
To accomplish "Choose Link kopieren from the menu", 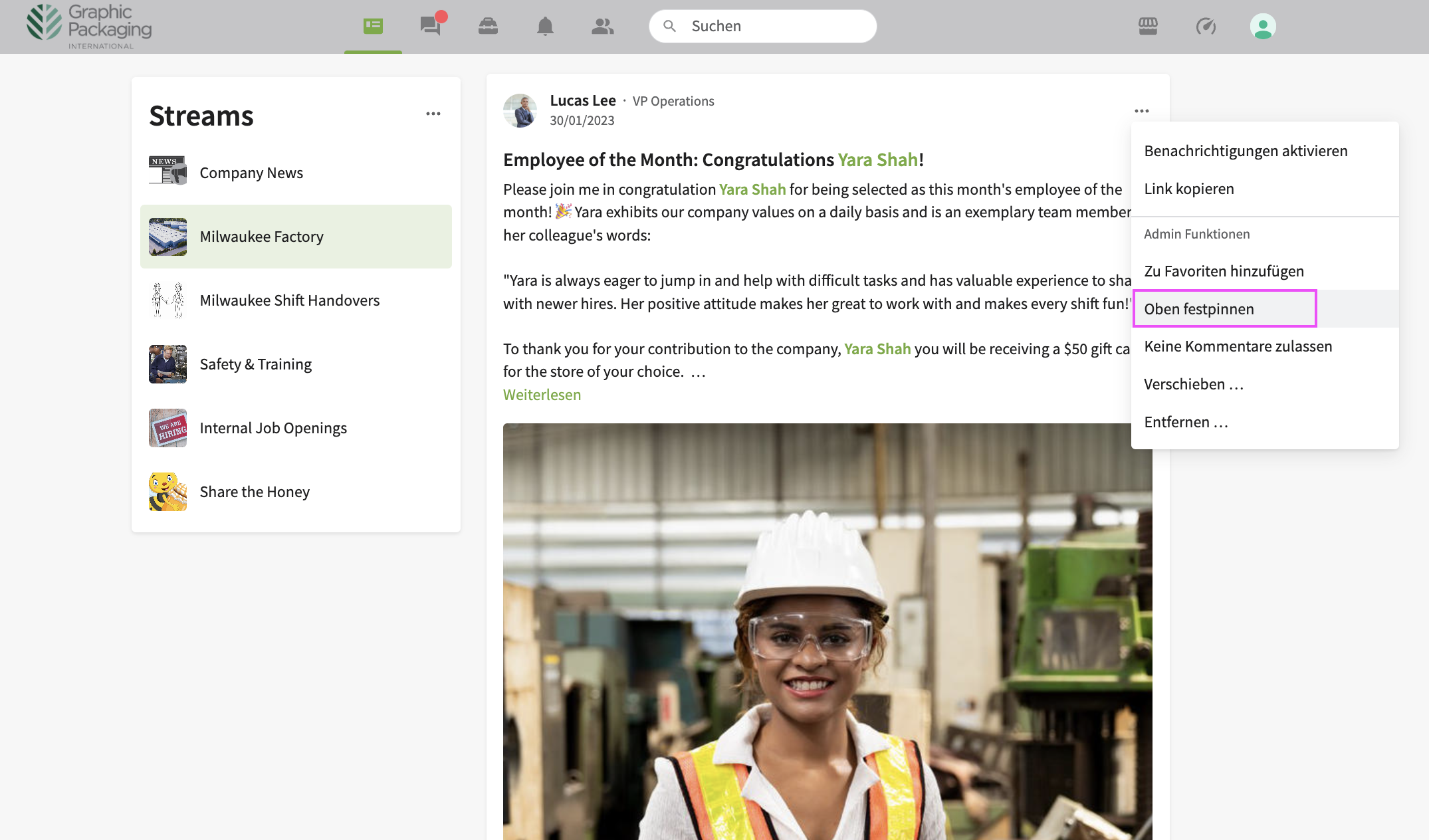I will [x=1265, y=189].
